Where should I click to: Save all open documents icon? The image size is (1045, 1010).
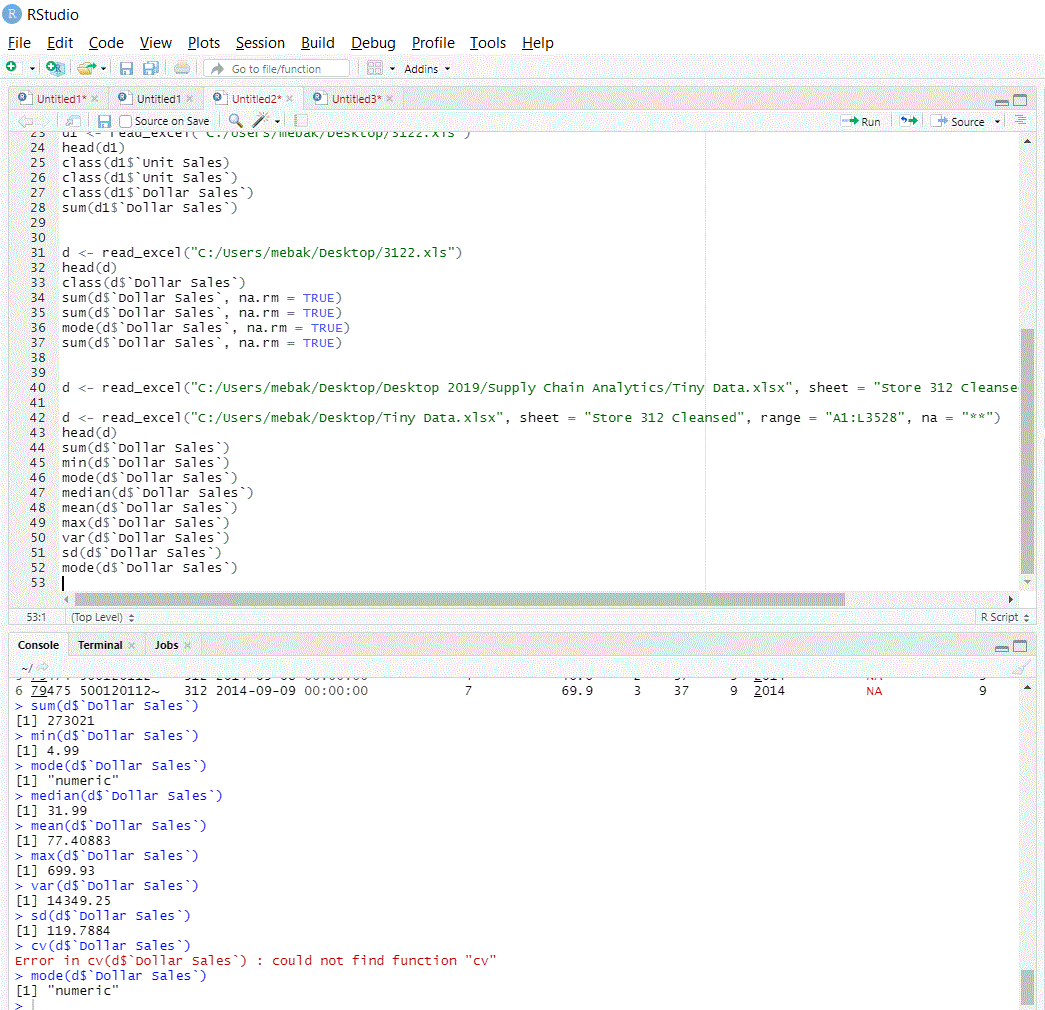pos(150,68)
